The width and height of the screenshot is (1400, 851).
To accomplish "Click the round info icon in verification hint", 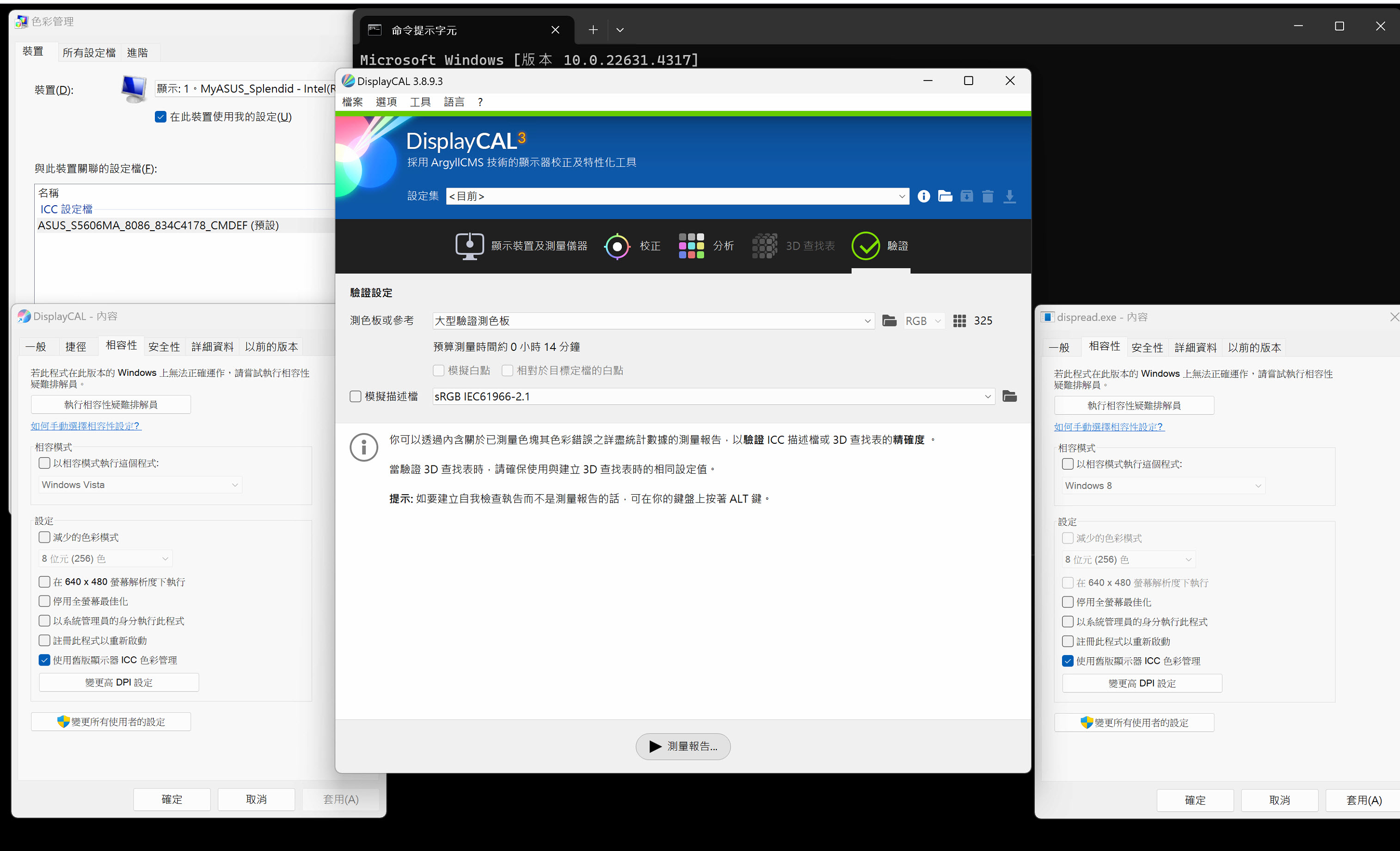I will (363, 447).
